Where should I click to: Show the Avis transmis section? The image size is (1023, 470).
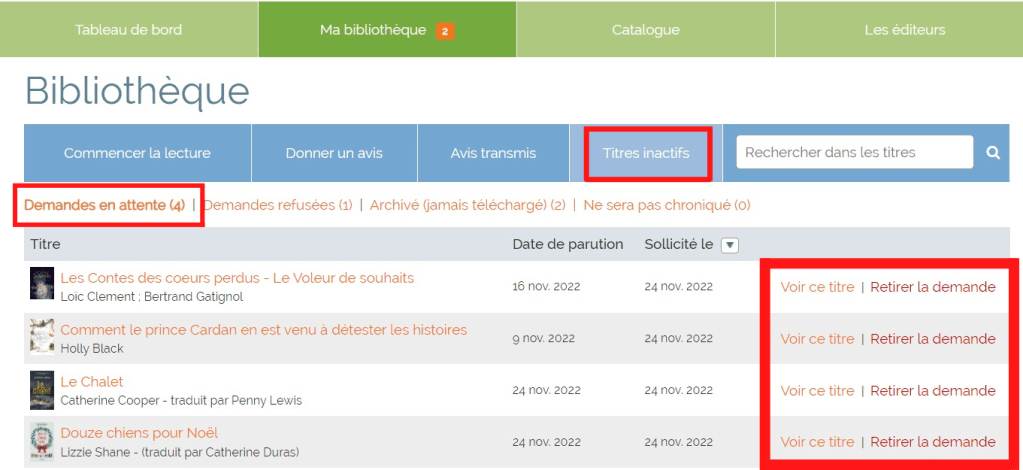tap(493, 153)
